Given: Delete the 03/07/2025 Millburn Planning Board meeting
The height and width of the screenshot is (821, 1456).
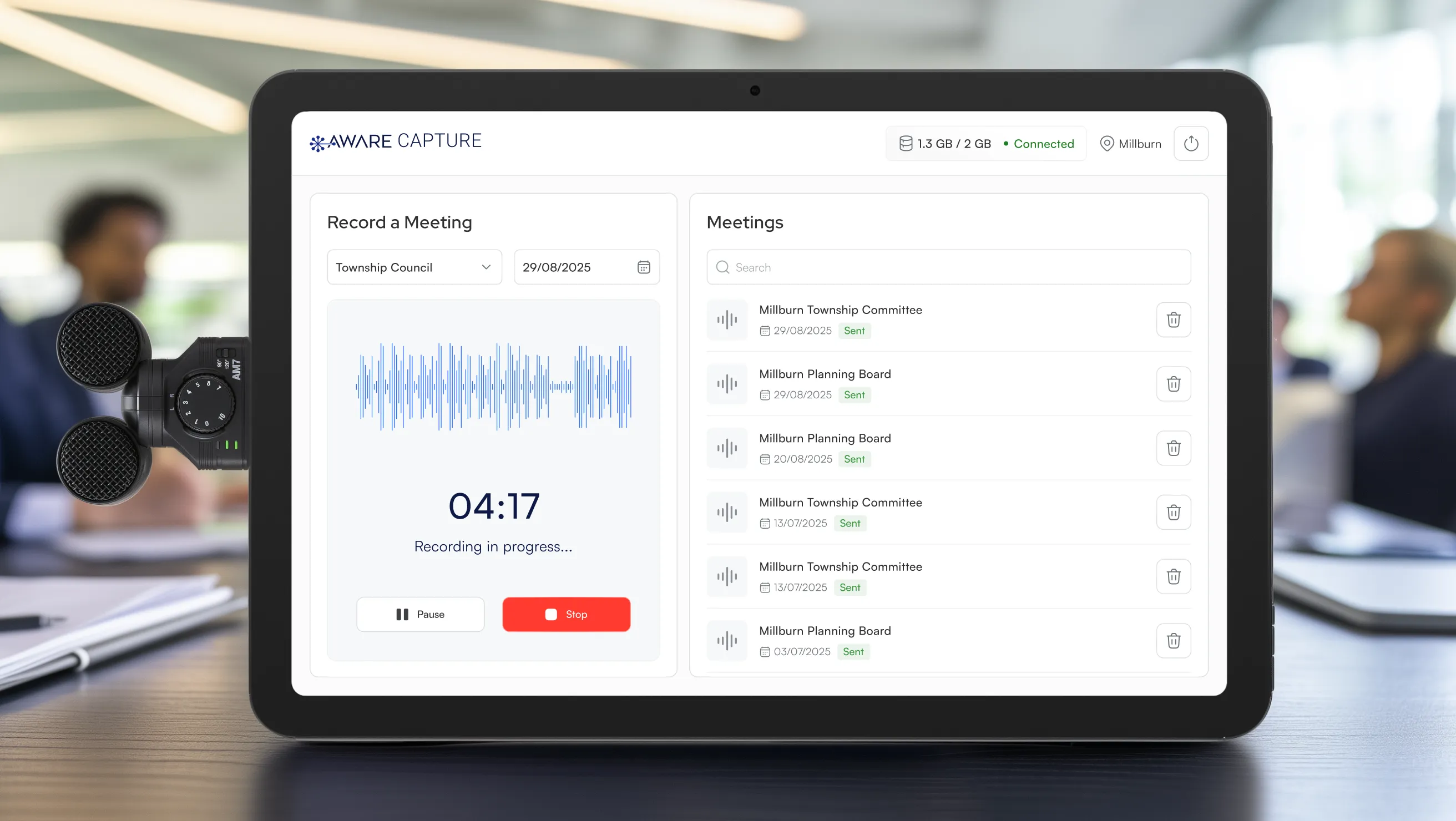Looking at the screenshot, I should point(1173,641).
